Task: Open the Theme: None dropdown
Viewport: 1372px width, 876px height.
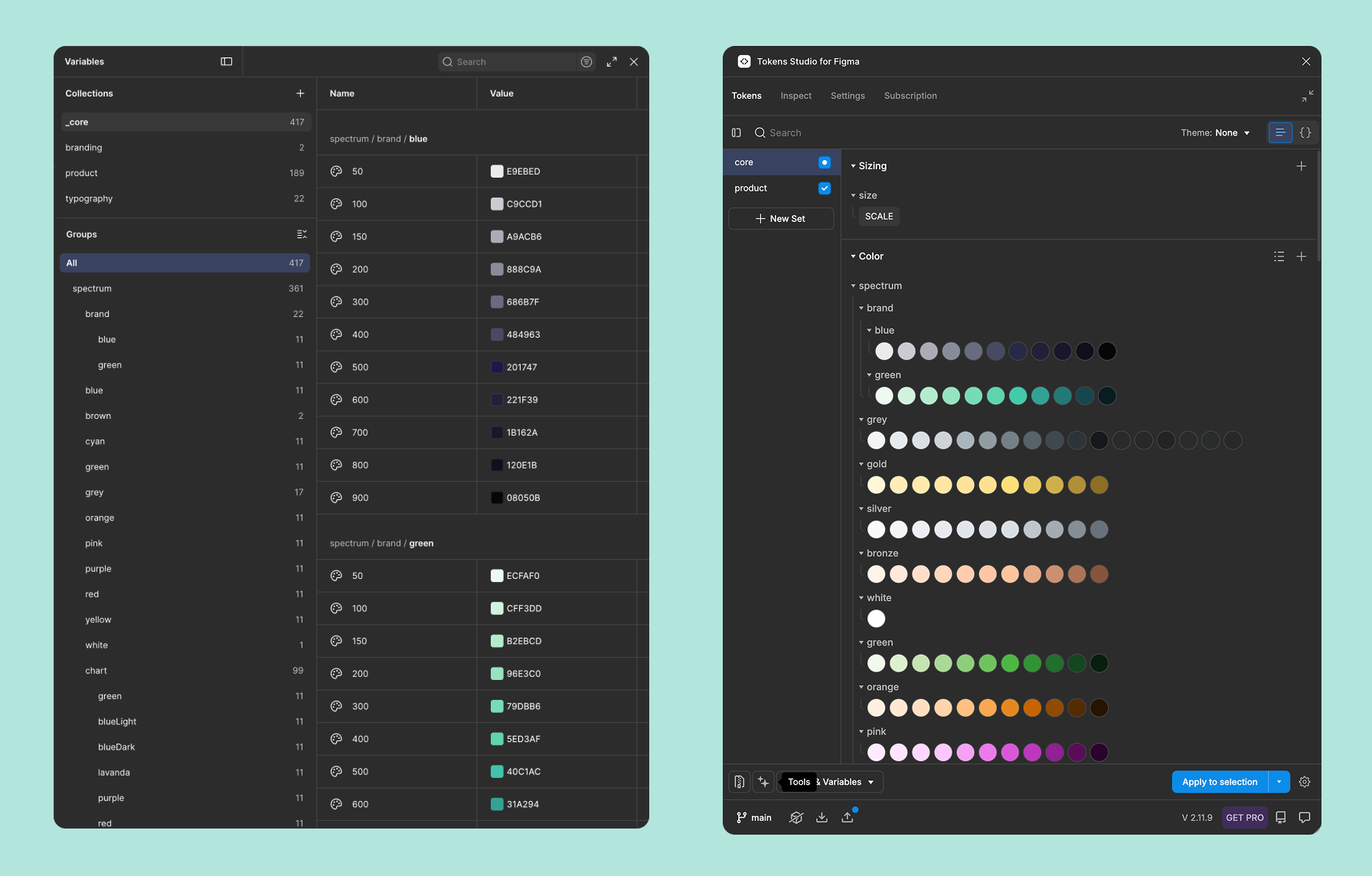Action: point(1215,132)
